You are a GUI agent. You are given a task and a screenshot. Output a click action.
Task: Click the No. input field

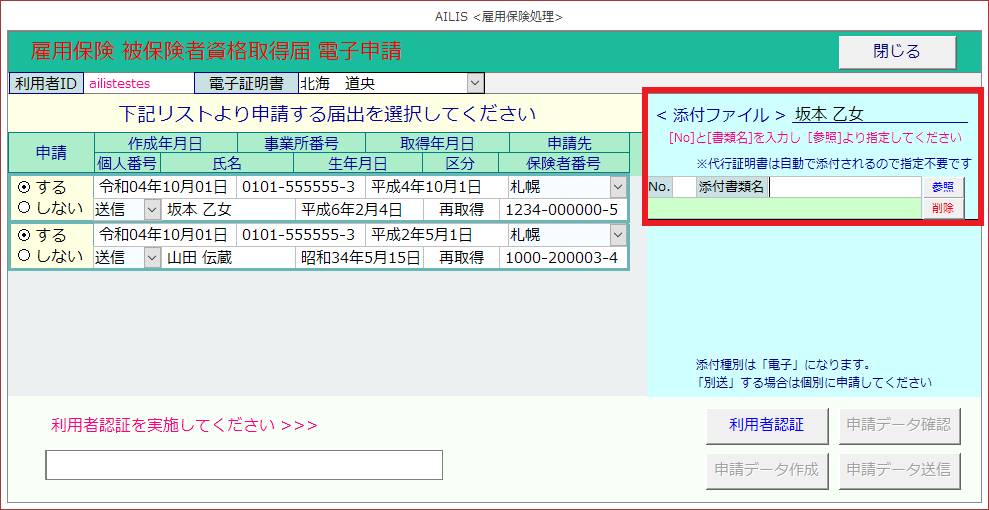pos(683,187)
